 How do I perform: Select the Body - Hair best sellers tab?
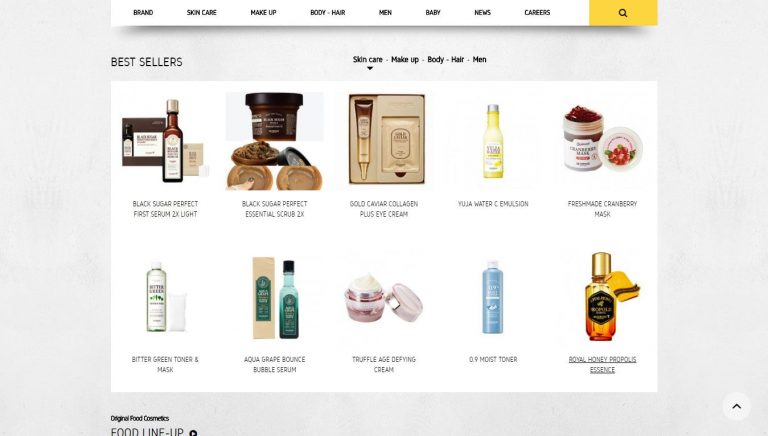[x=445, y=59]
